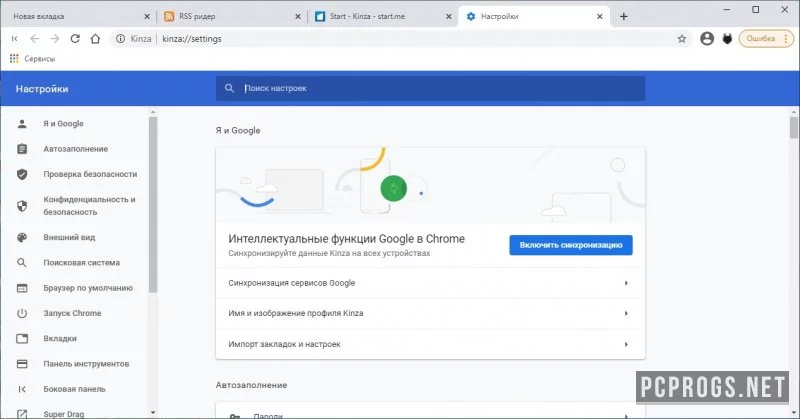This screenshot has height=419, width=800.
Task: Close the RSS ридер tab
Action: [298, 16]
